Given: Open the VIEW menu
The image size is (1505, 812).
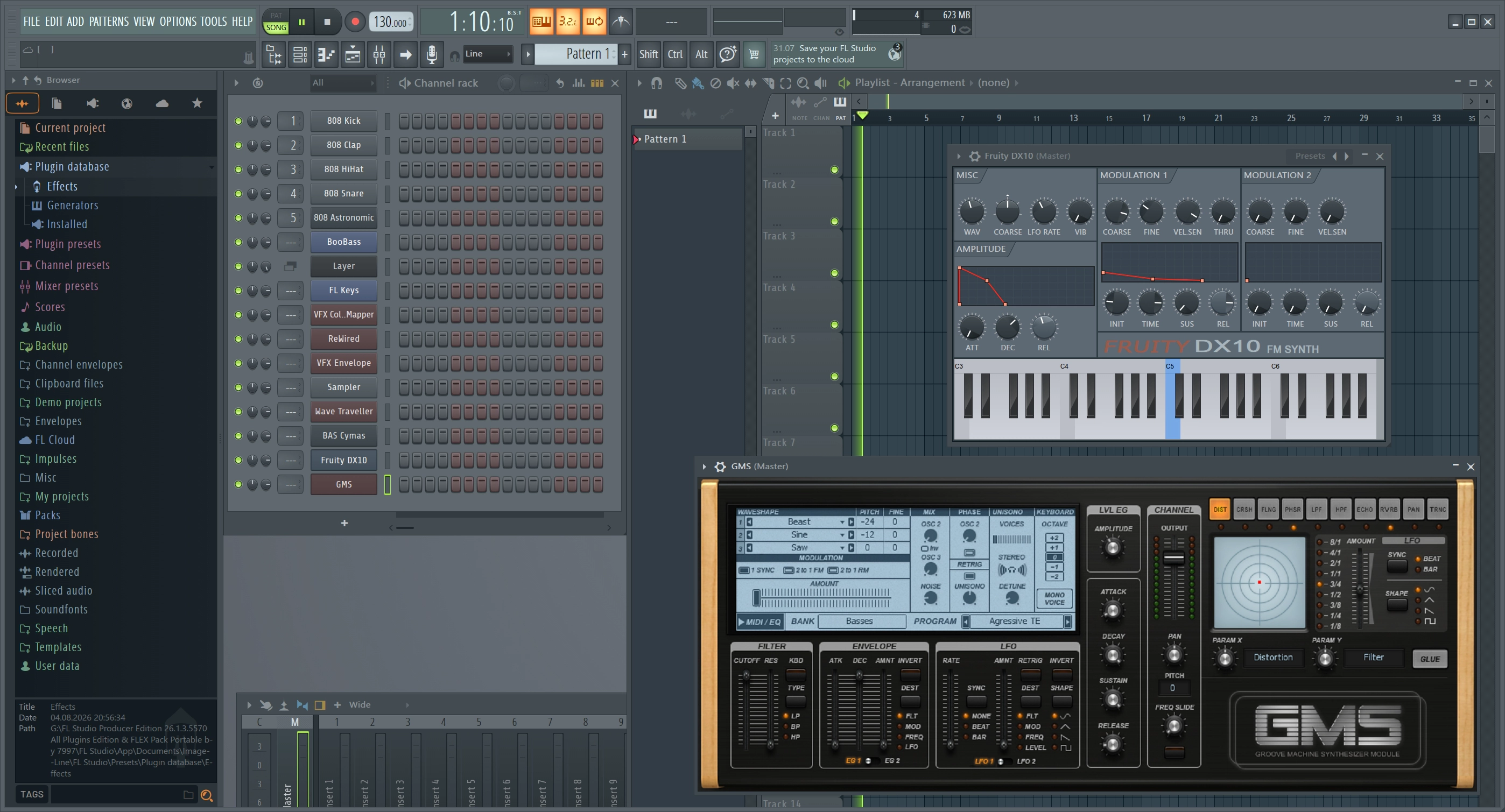Looking at the screenshot, I should pos(144,22).
